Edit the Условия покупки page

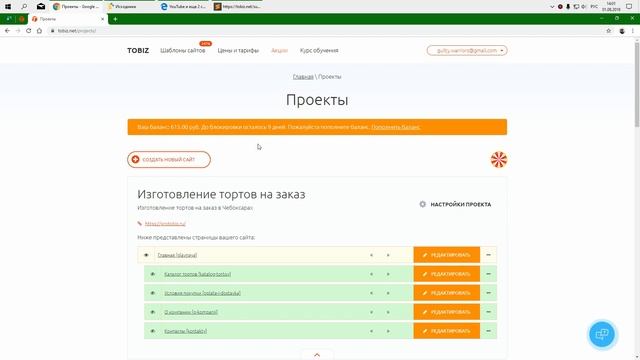coord(447,293)
